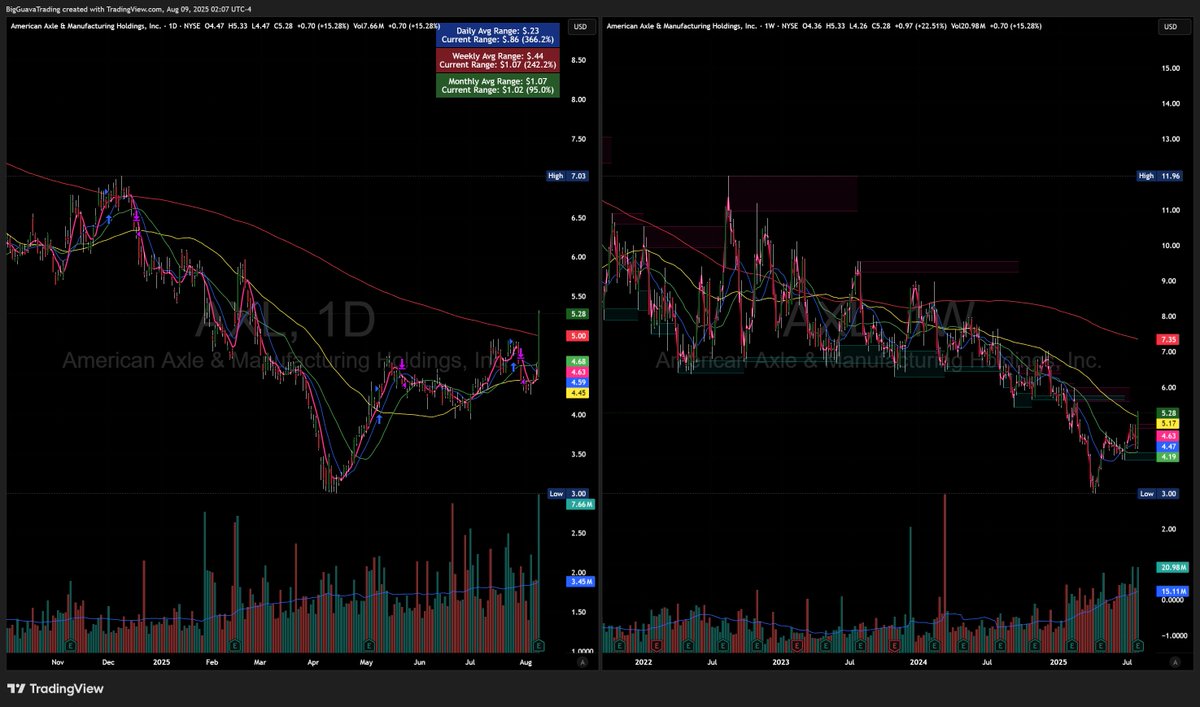Viewport: 1200px width, 707px height.
Task: Click the blue 4.59 price label on the daily chart
Action: [x=578, y=382]
